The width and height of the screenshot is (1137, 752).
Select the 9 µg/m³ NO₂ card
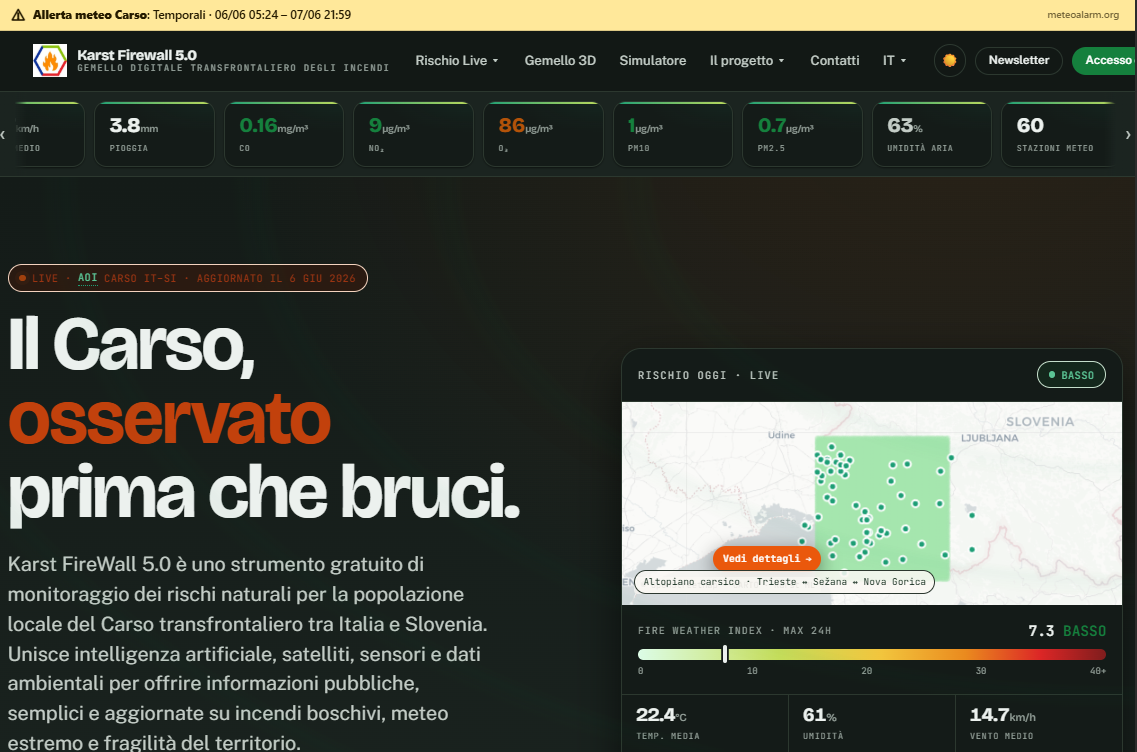[x=413, y=134]
